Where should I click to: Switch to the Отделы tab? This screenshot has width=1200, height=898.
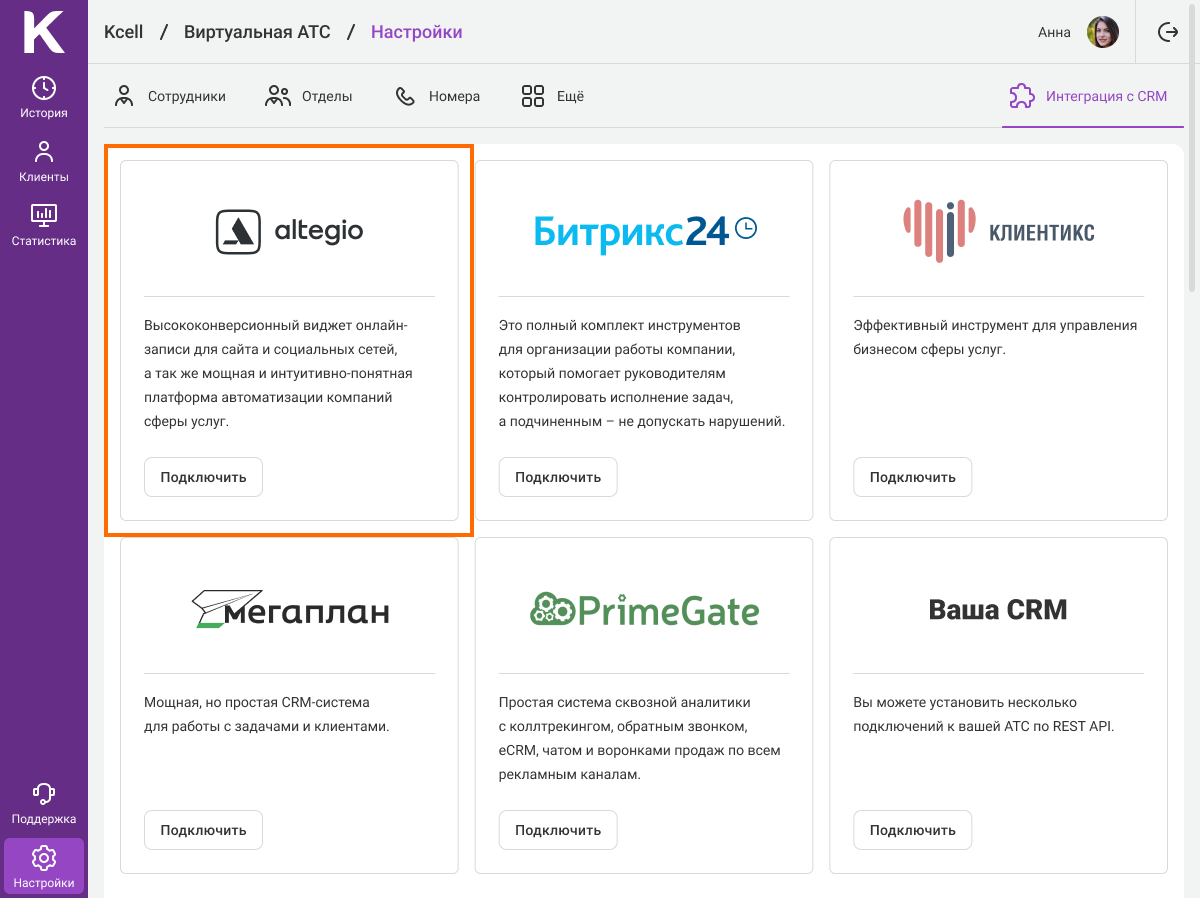pyautogui.click(x=309, y=97)
